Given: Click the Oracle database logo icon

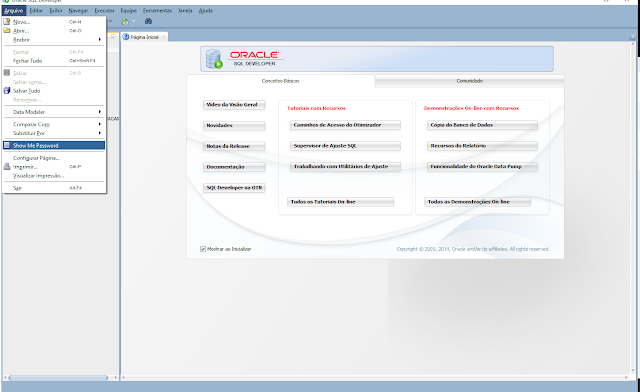Looking at the screenshot, I should (213, 59).
